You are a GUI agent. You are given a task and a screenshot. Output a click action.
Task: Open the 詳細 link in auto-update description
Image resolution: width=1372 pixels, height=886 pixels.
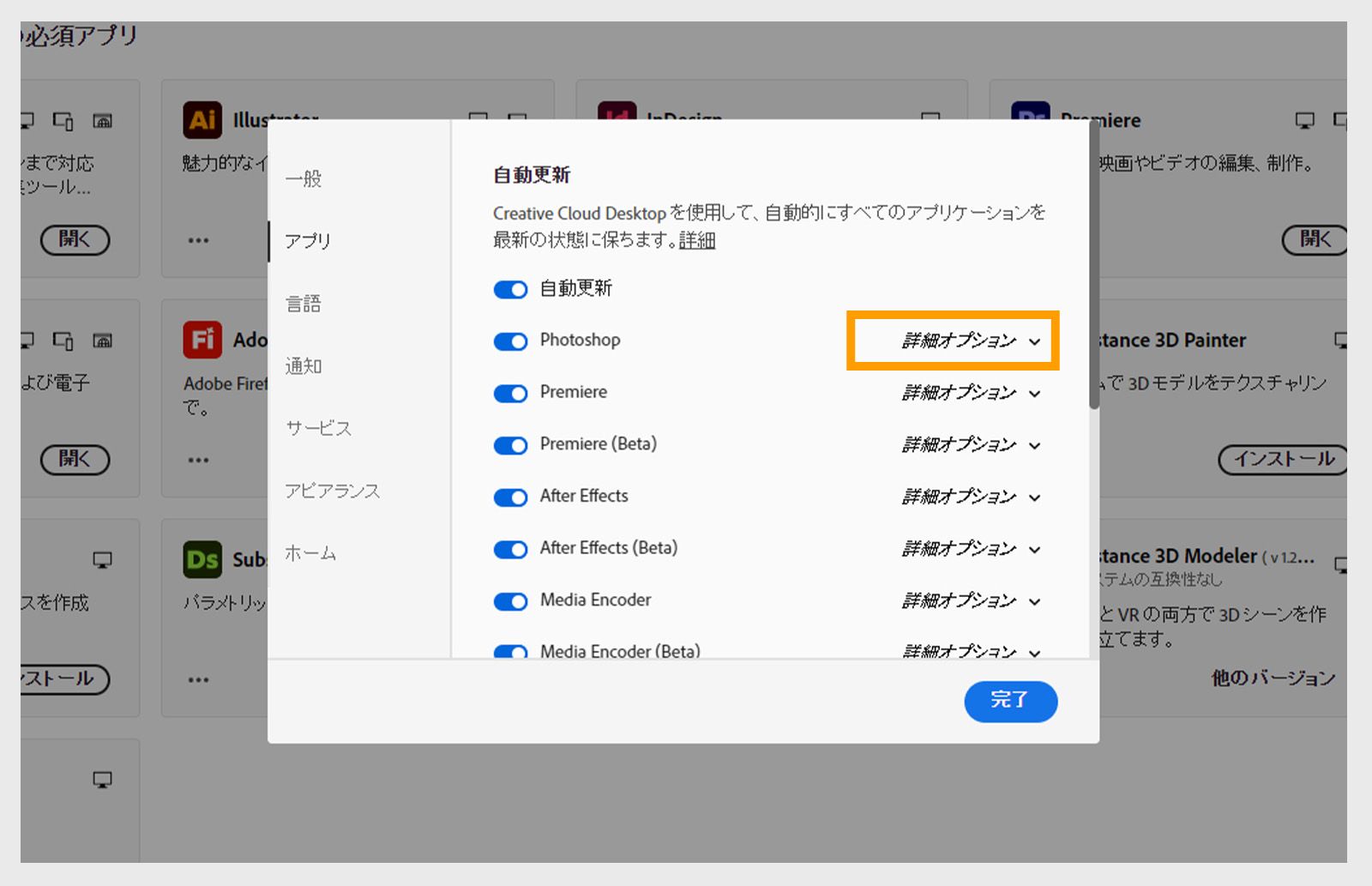pyautogui.click(x=697, y=240)
